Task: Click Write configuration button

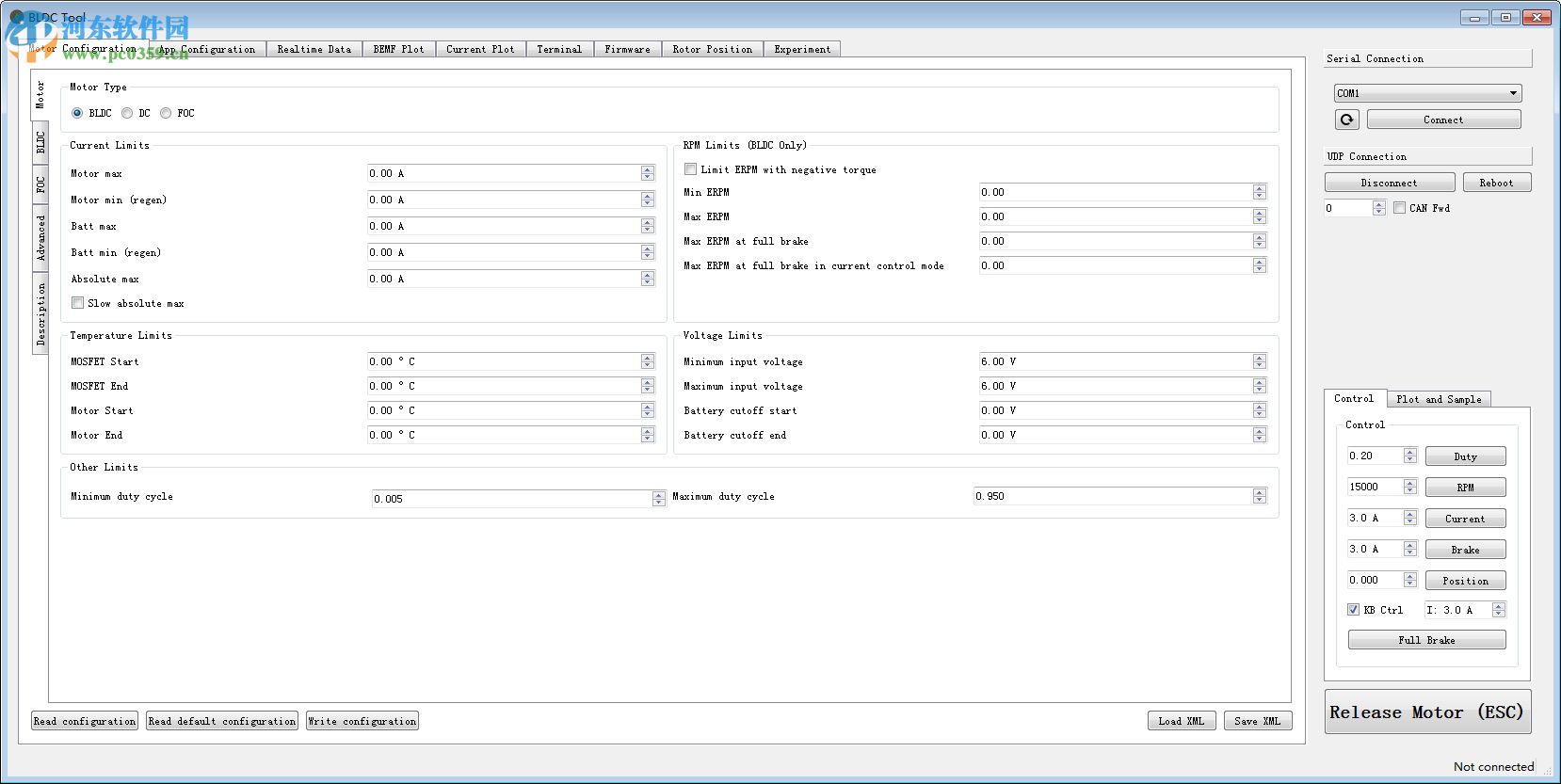Action: (362, 721)
